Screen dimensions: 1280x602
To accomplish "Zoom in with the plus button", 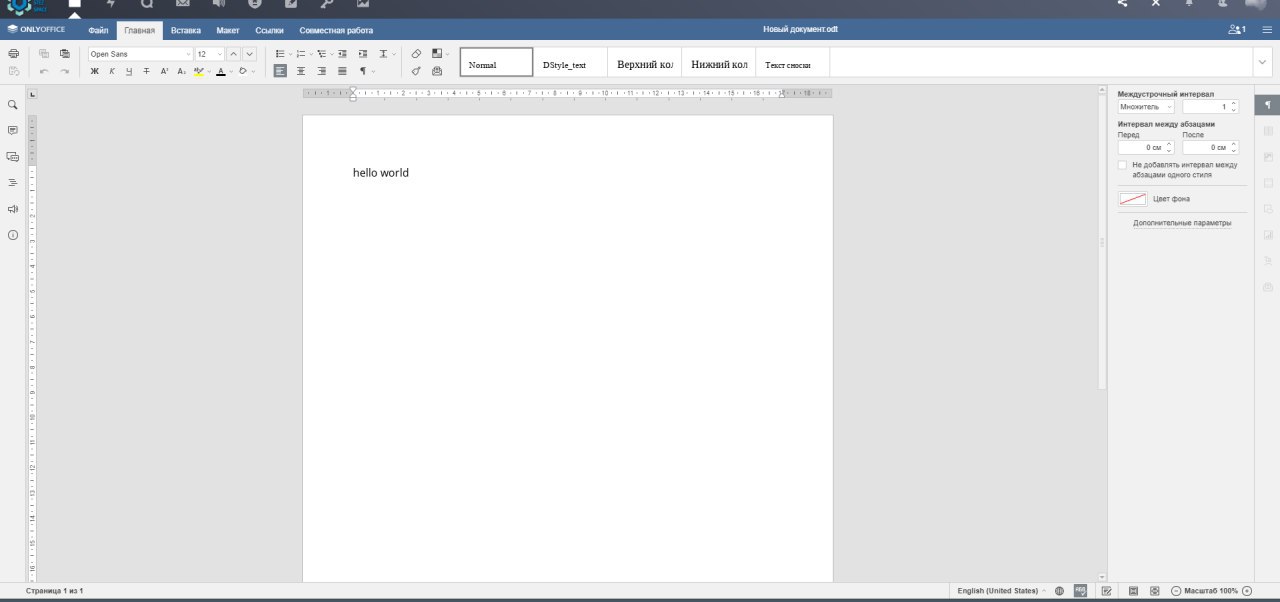I will (x=1247, y=591).
